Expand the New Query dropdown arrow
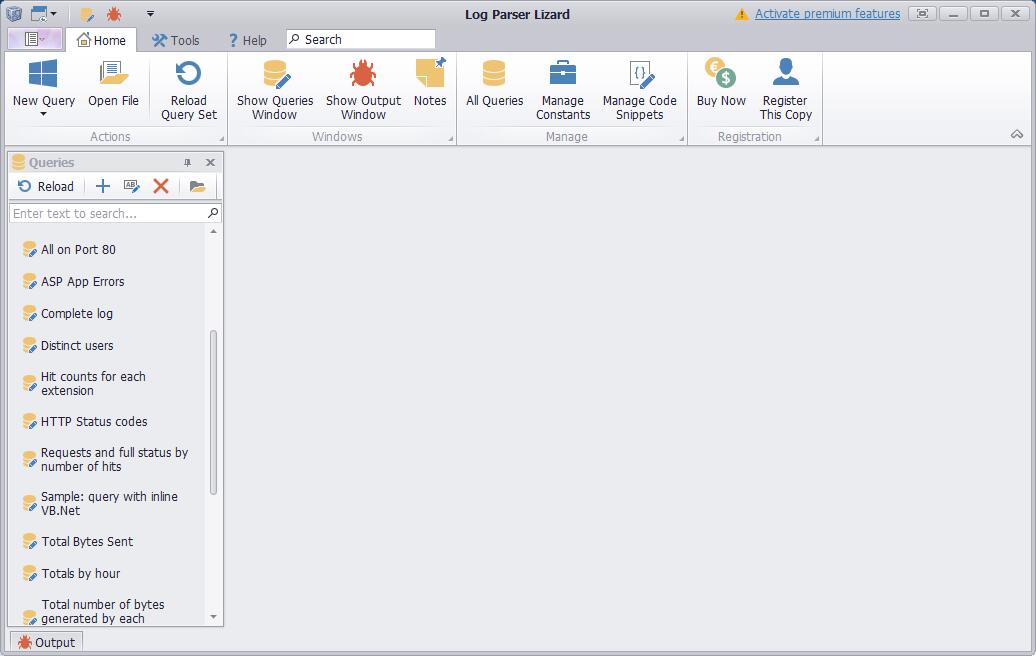1036x656 pixels. coord(44,114)
